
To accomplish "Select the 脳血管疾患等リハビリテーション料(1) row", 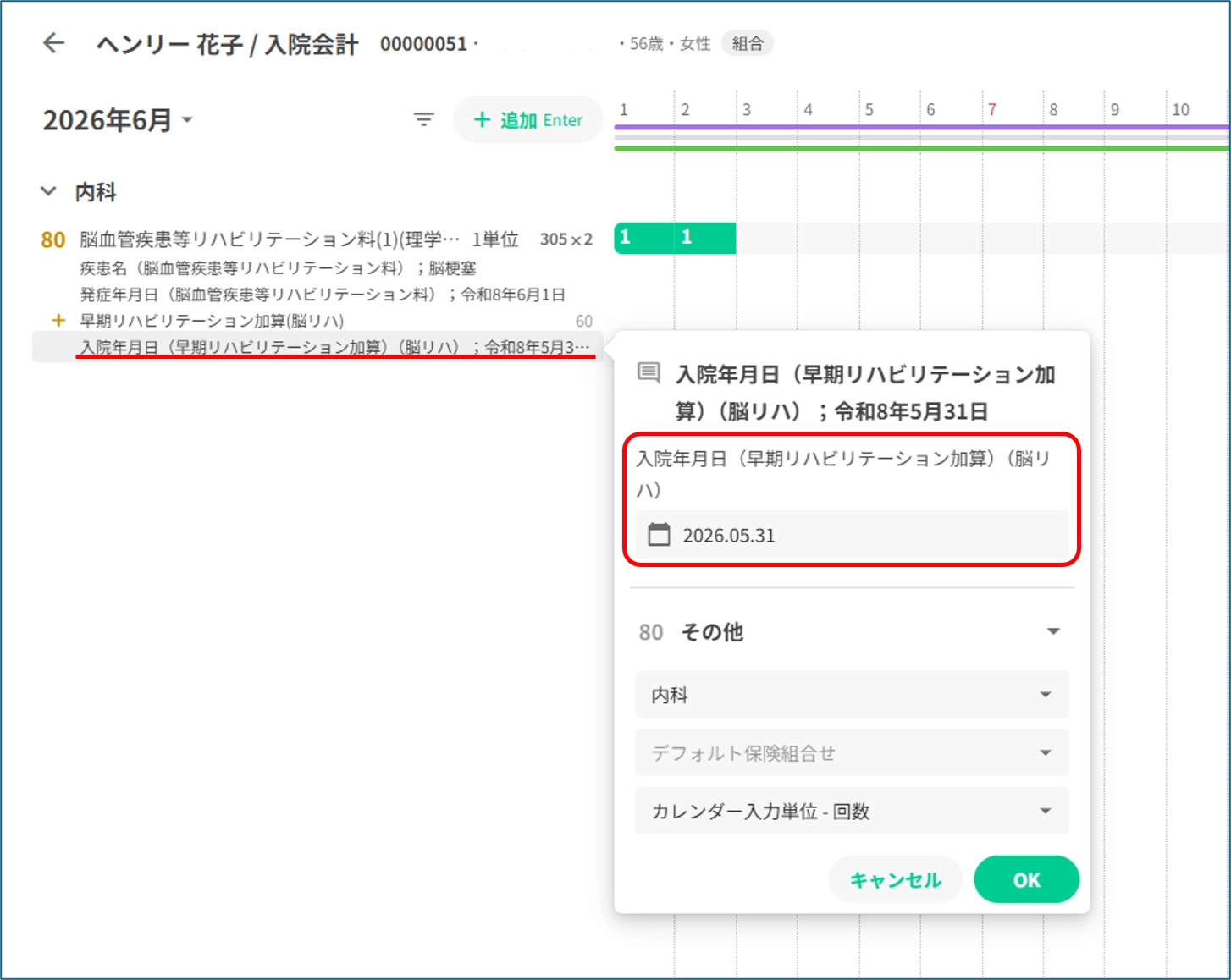I will pos(317,239).
